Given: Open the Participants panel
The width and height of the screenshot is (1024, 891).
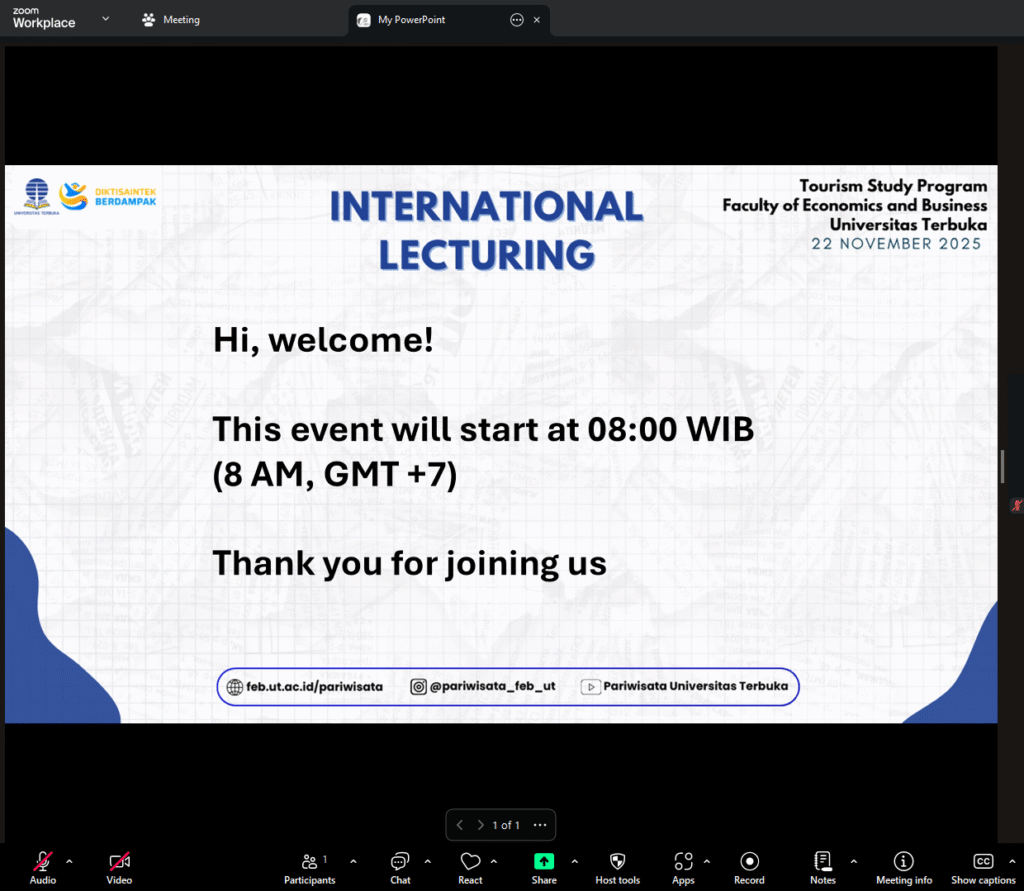Looking at the screenshot, I should [x=309, y=867].
